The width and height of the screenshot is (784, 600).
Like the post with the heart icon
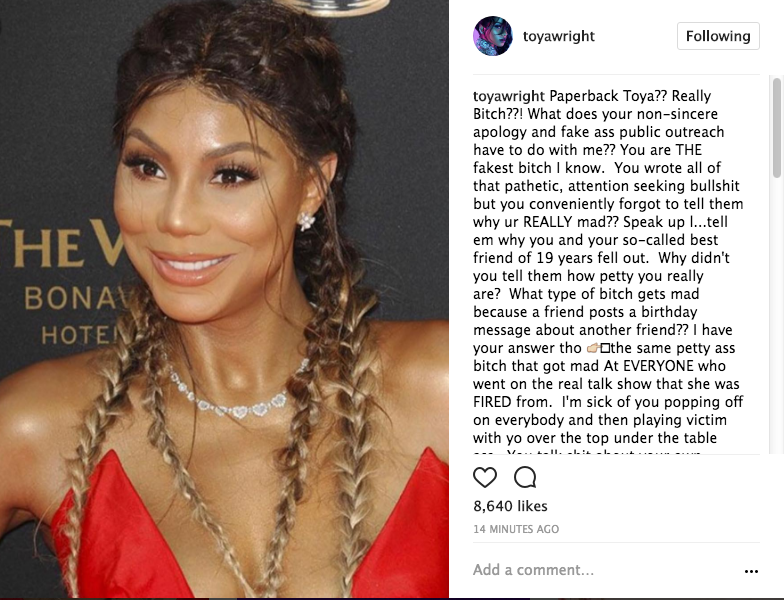(x=484, y=478)
